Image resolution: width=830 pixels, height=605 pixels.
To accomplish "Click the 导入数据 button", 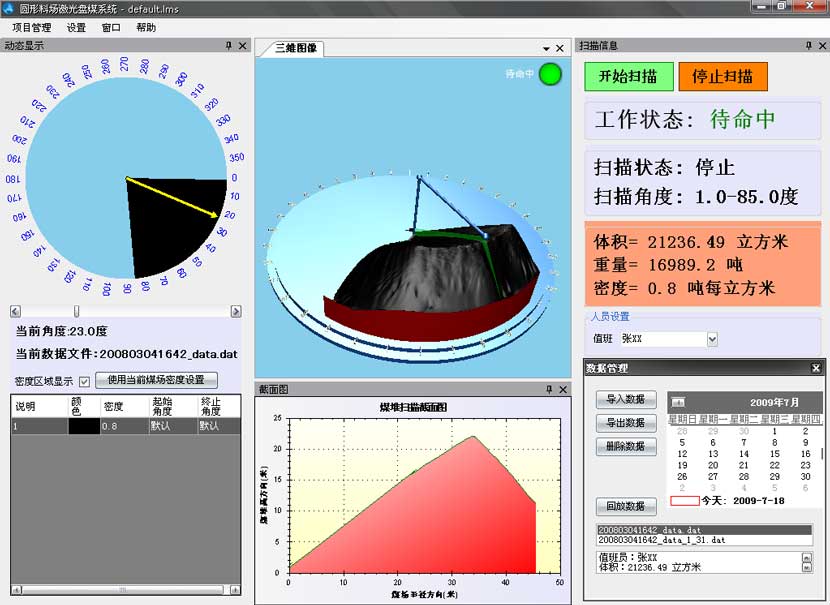I will (x=625, y=400).
